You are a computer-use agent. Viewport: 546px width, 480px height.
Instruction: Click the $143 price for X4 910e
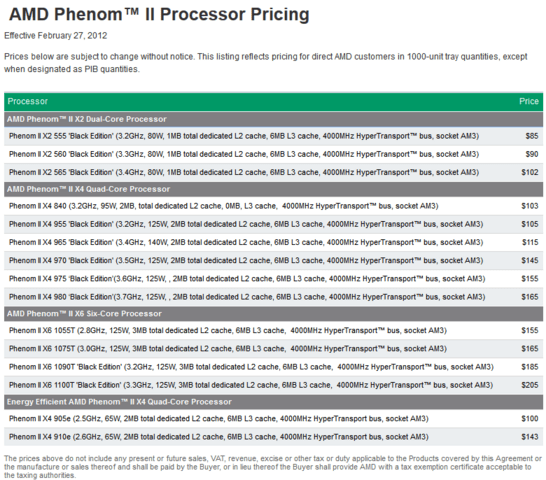(x=530, y=437)
